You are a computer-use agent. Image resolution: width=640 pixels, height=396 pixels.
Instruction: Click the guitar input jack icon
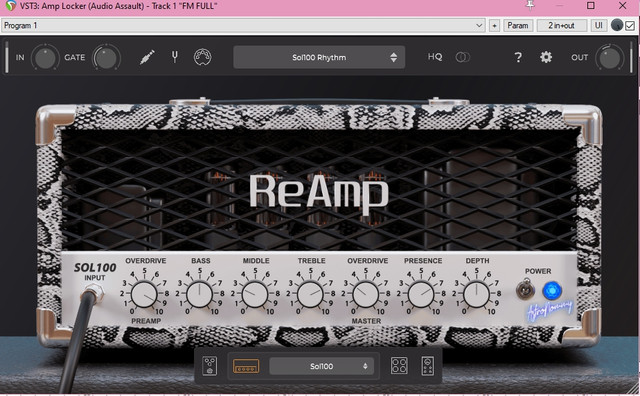coord(147,57)
